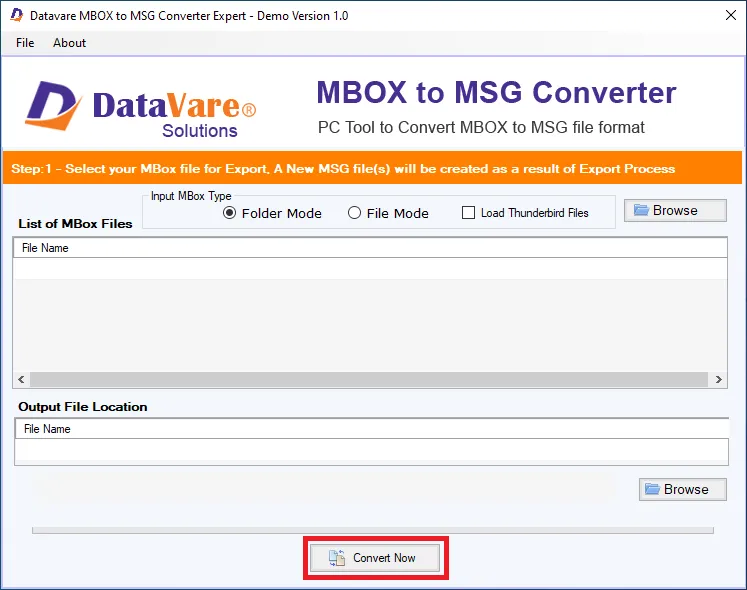747x590 pixels.
Task: Click the Datavare app icon in title bar
Action: point(17,15)
